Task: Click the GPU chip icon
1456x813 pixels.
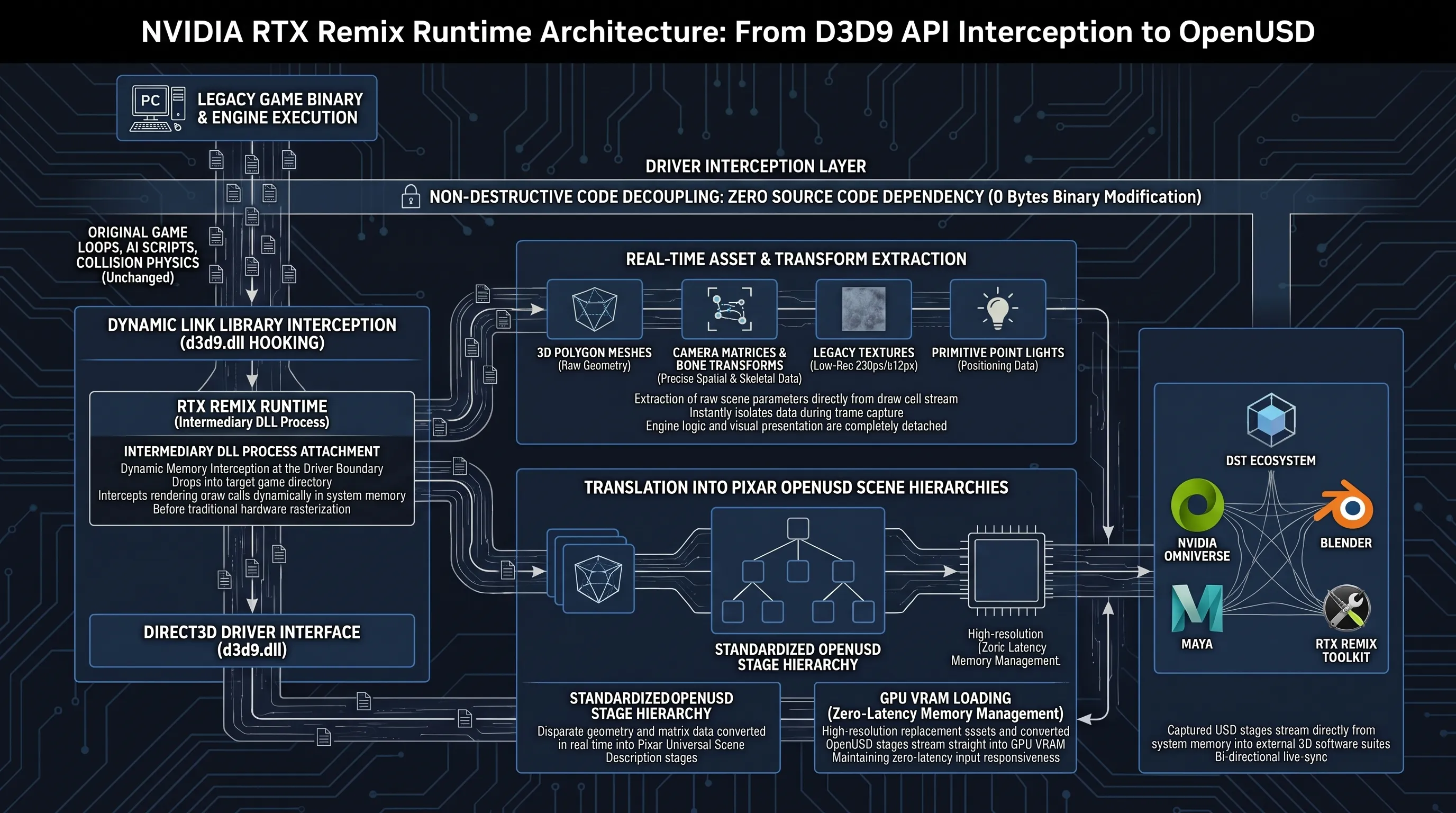Action: click(x=1006, y=571)
